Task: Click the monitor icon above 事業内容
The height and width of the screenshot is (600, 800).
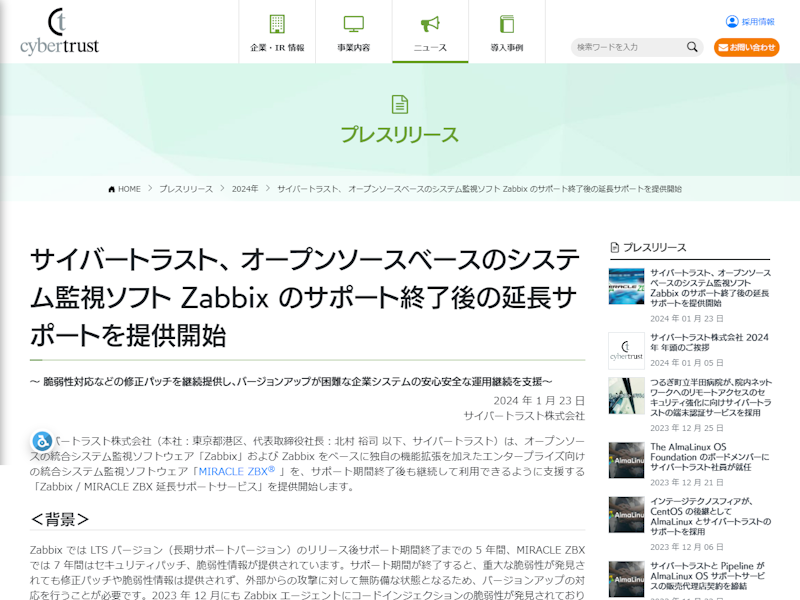Action: click(x=354, y=24)
